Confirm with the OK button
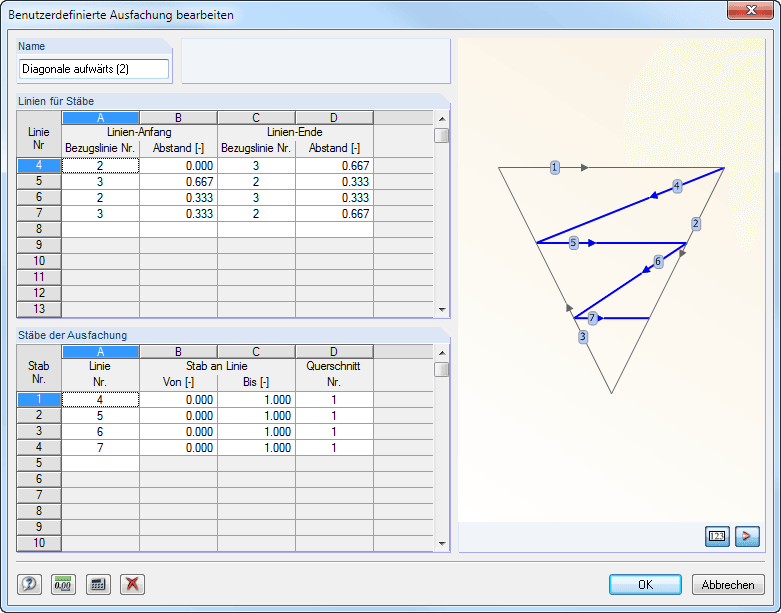 [646, 585]
